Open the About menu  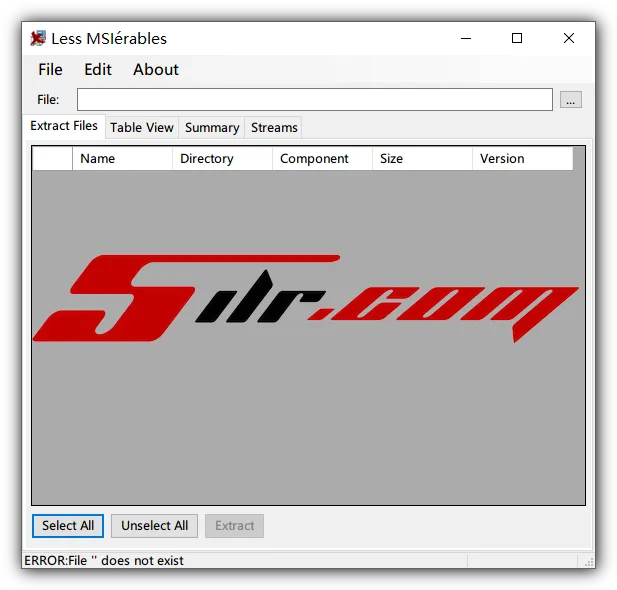click(156, 70)
